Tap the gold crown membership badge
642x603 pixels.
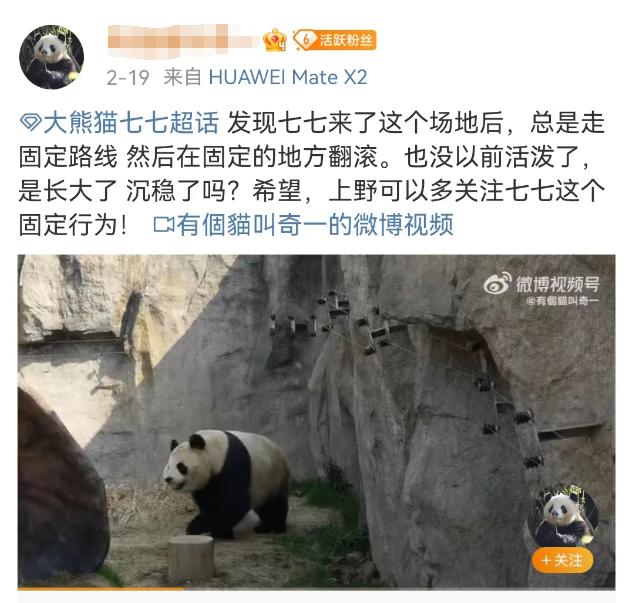[275, 41]
